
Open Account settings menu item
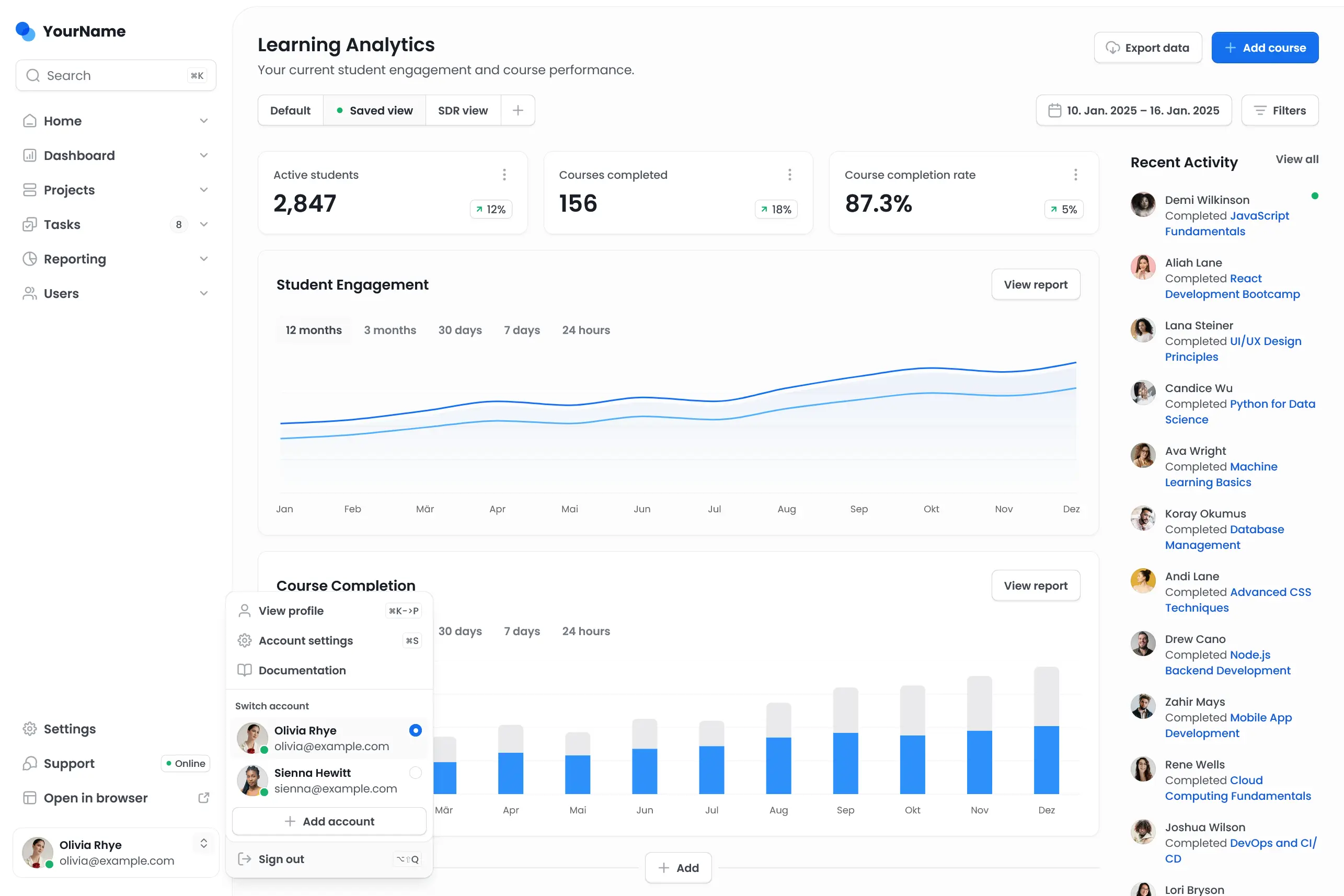(306, 640)
